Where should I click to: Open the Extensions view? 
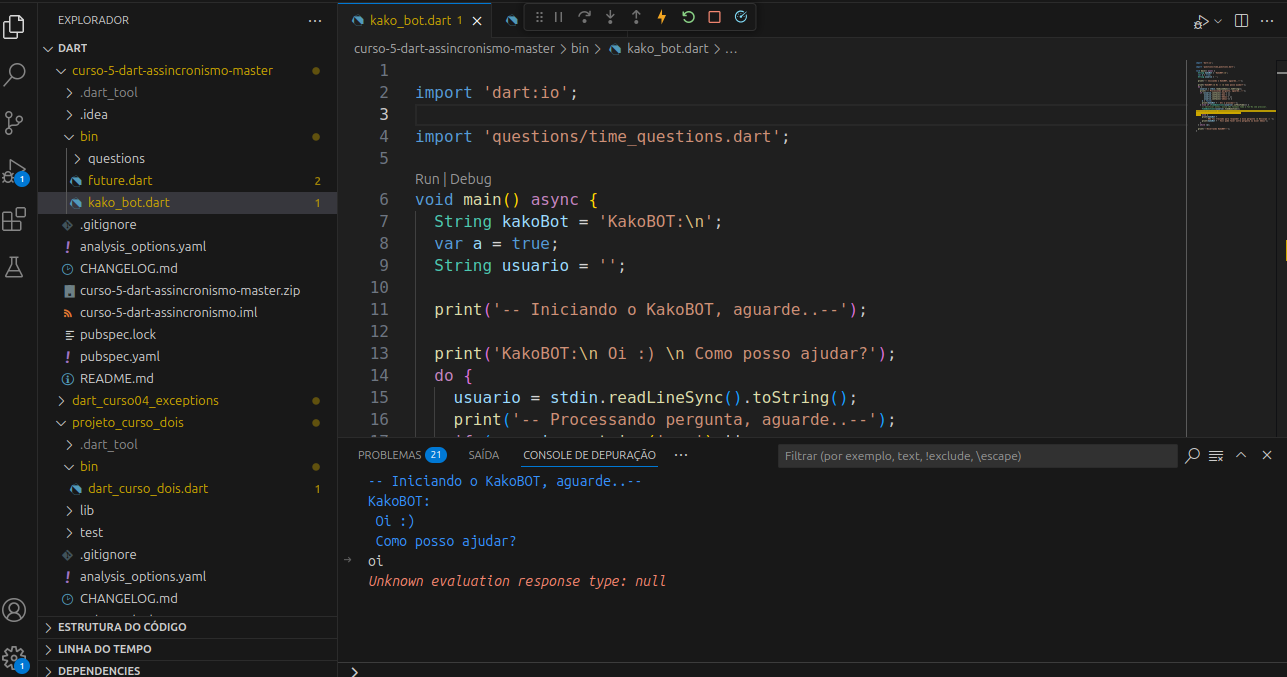14,219
